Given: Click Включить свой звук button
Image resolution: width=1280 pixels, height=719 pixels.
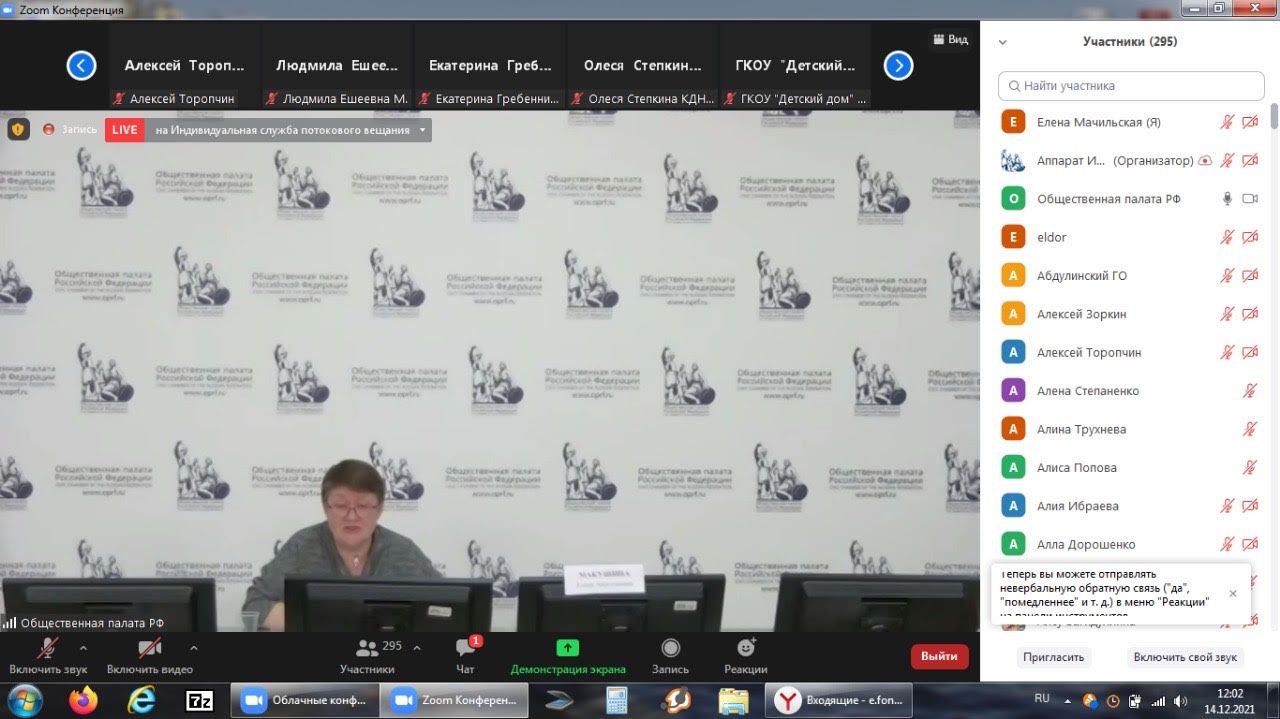Looking at the screenshot, I should tap(1185, 657).
